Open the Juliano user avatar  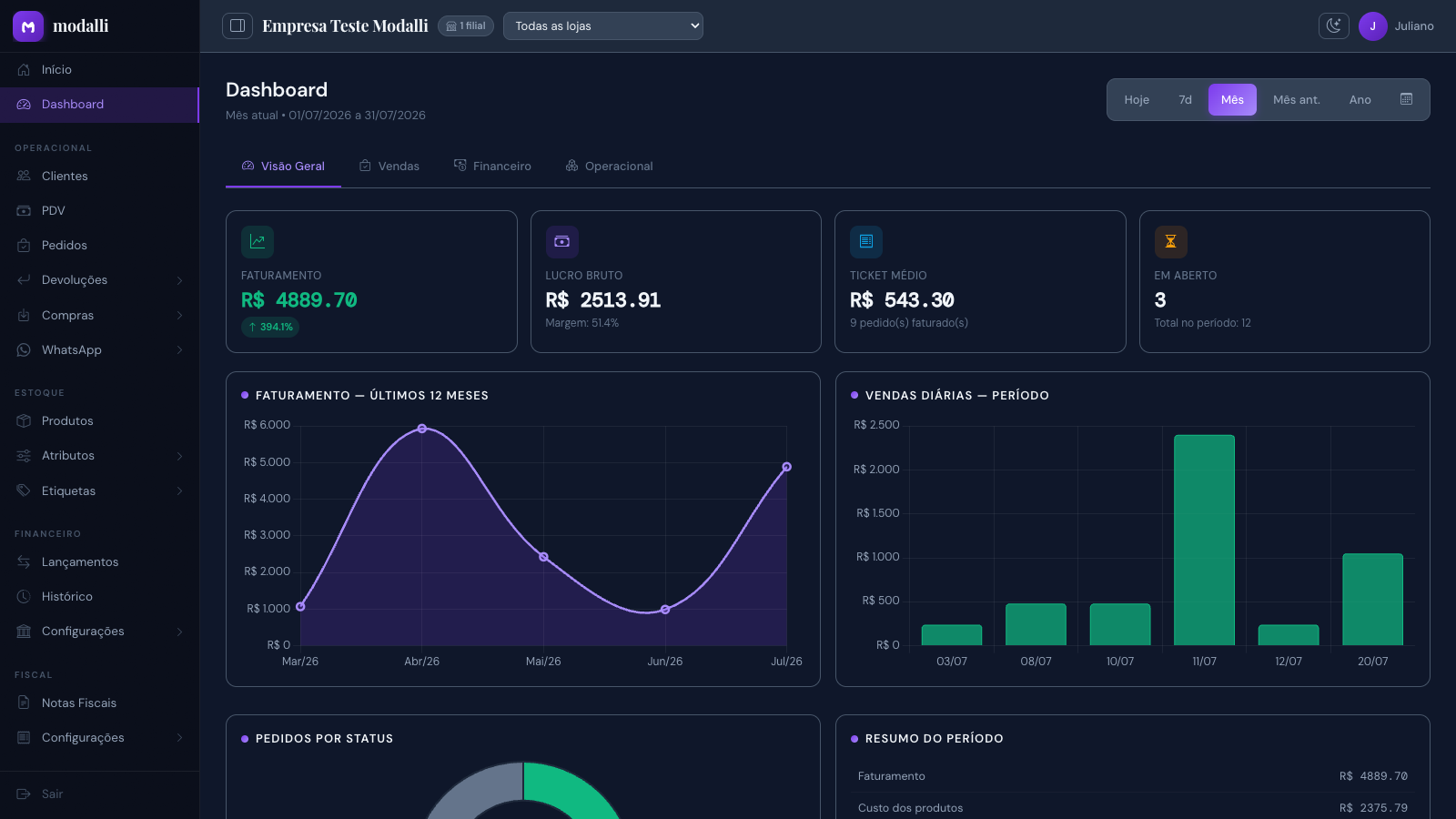click(x=1372, y=26)
